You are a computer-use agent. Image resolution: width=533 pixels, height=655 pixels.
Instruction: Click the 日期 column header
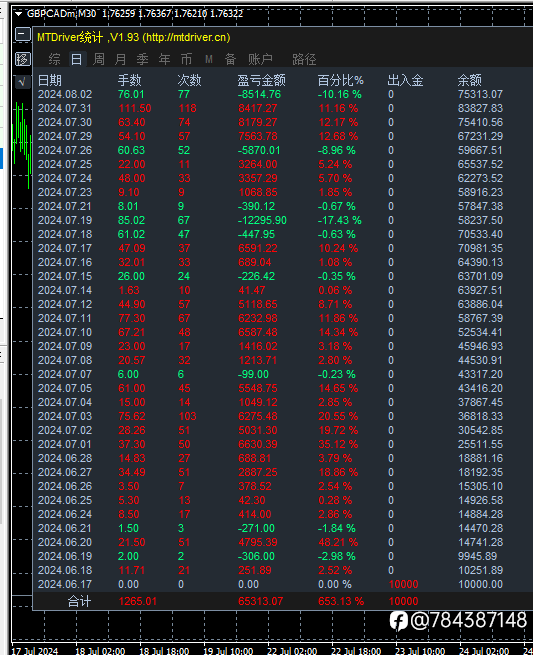50,80
